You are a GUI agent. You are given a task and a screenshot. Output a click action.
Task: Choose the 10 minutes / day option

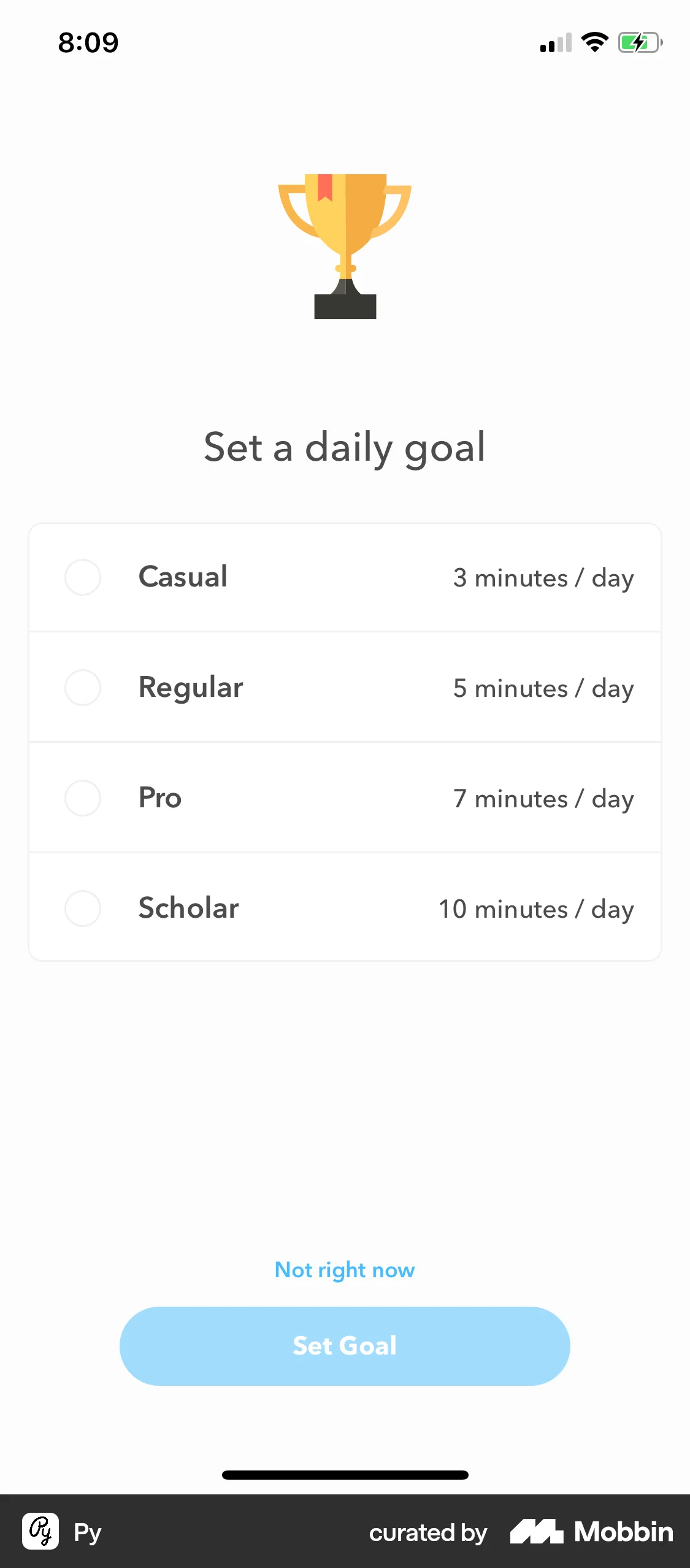click(536, 909)
